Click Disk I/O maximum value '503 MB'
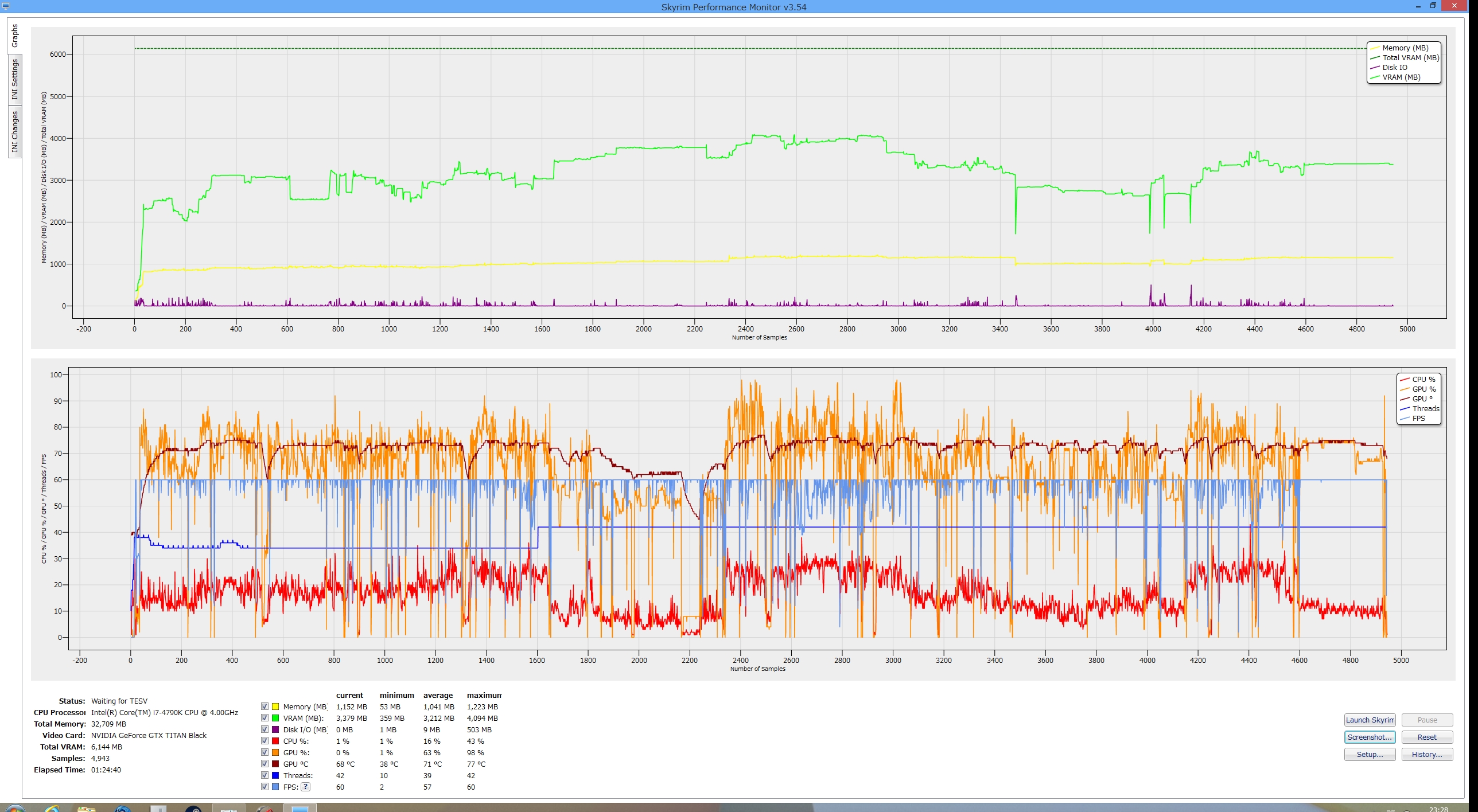 click(x=479, y=729)
